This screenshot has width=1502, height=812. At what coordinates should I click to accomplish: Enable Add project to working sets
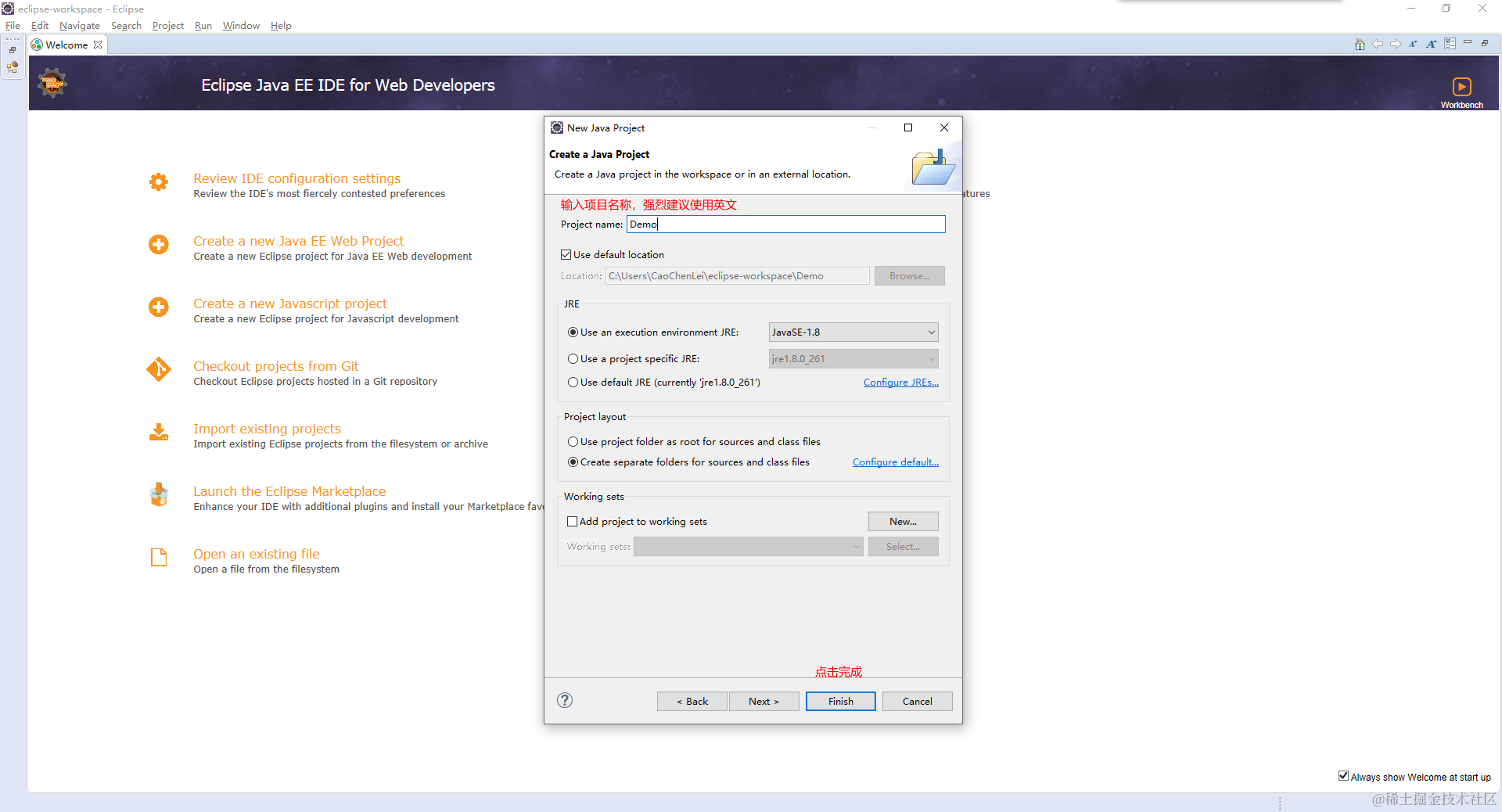coord(573,521)
